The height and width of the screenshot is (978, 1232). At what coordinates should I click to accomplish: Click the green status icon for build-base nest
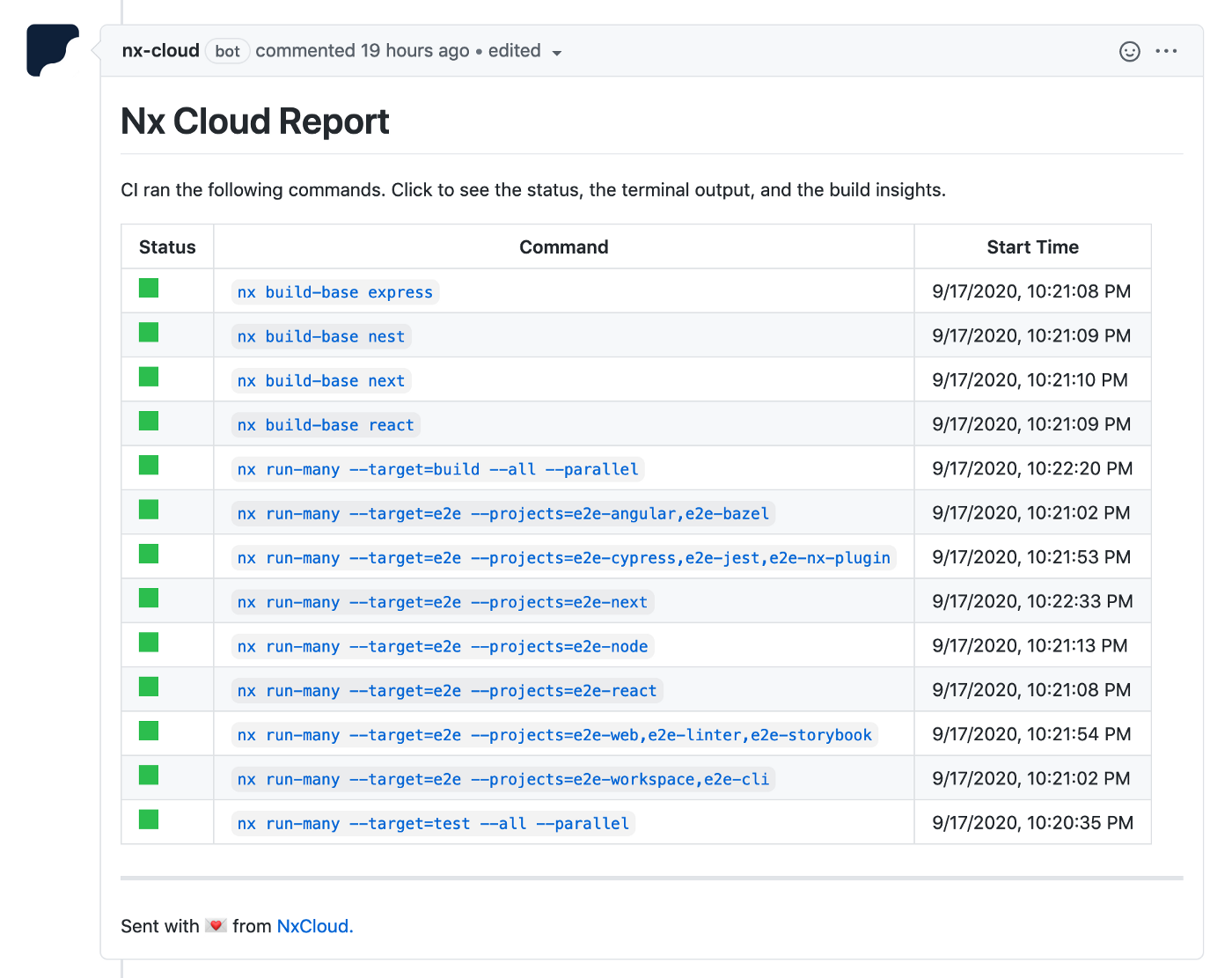[x=149, y=332]
